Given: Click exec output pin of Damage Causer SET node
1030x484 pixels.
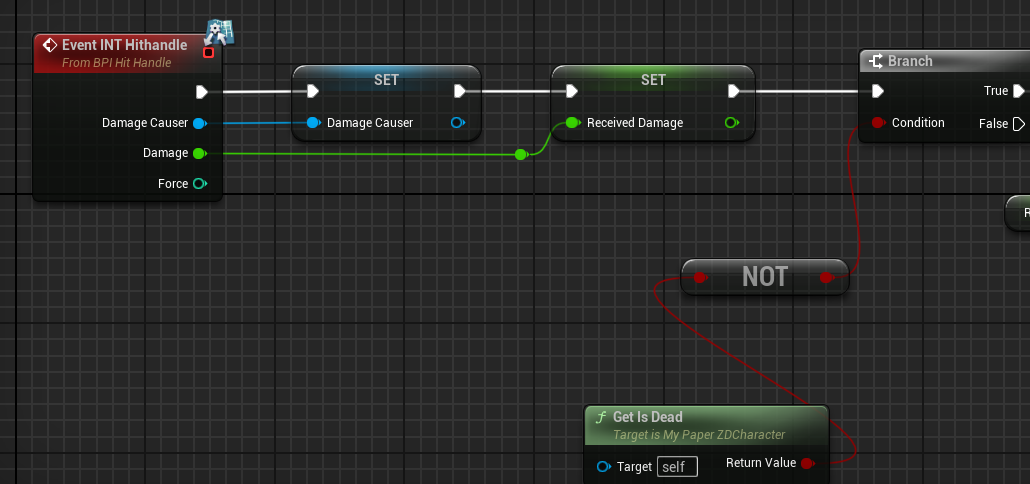Looking at the screenshot, I should coord(460,91).
